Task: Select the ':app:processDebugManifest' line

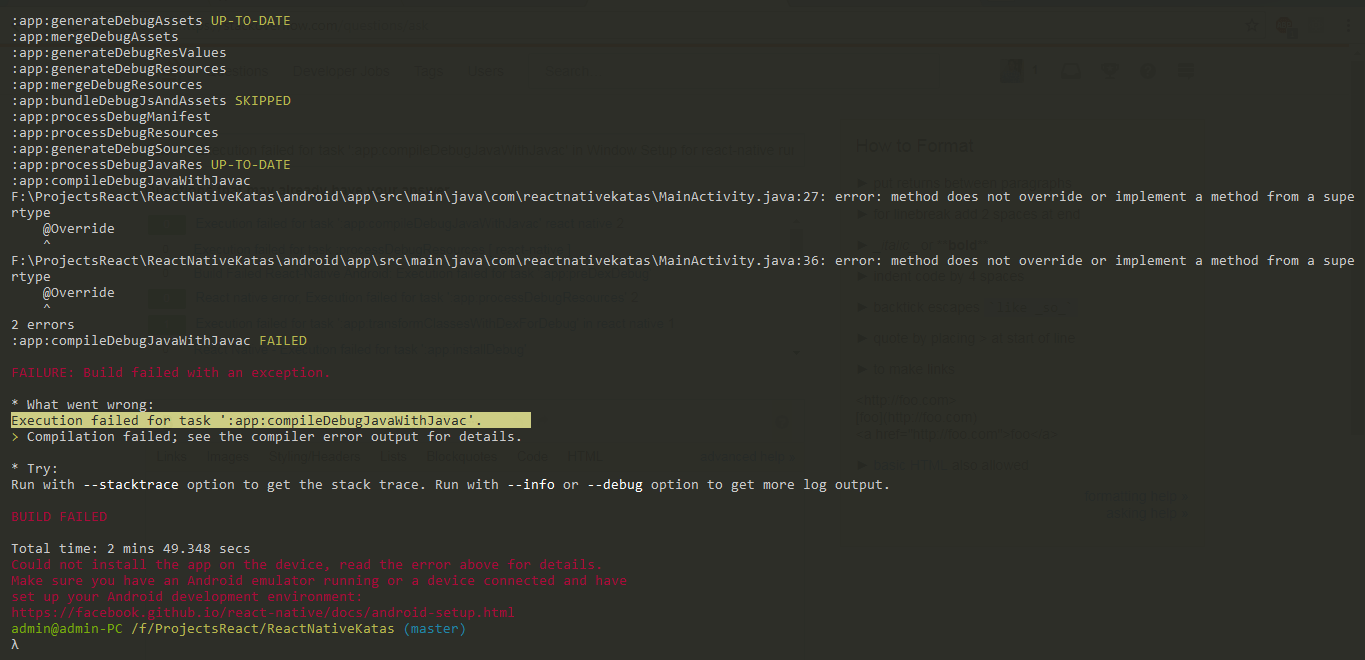Action: tap(111, 117)
